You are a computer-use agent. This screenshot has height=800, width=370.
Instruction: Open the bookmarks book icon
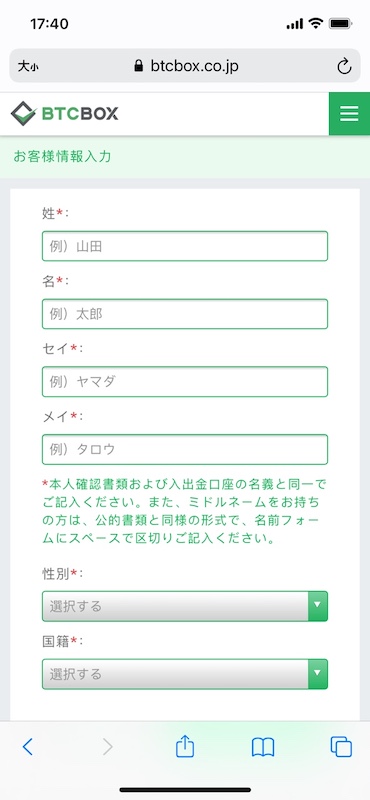pyautogui.click(x=263, y=747)
